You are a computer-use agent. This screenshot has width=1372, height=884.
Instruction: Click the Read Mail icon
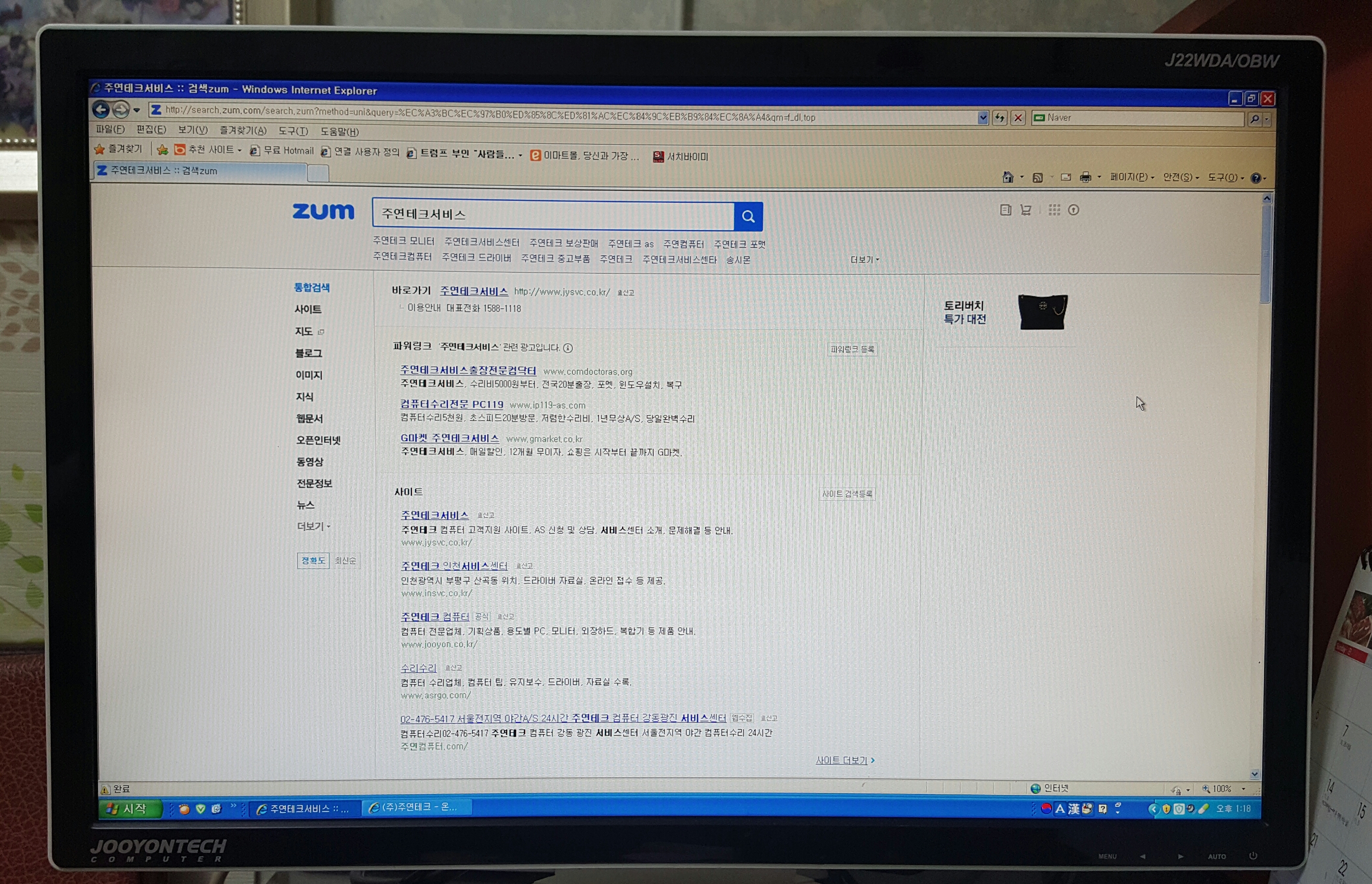[x=1066, y=177]
